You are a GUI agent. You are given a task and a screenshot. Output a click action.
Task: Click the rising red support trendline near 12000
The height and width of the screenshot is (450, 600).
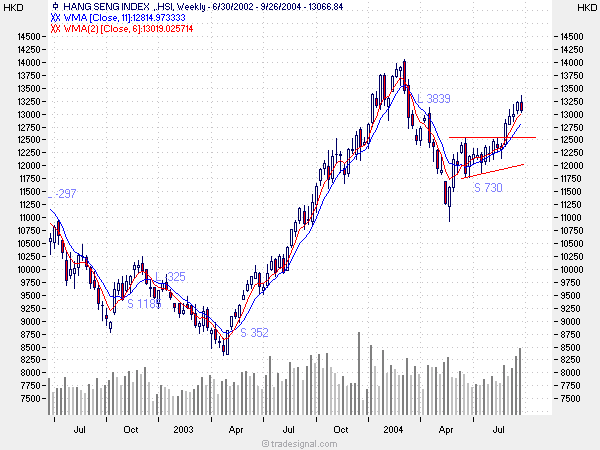(492, 171)
